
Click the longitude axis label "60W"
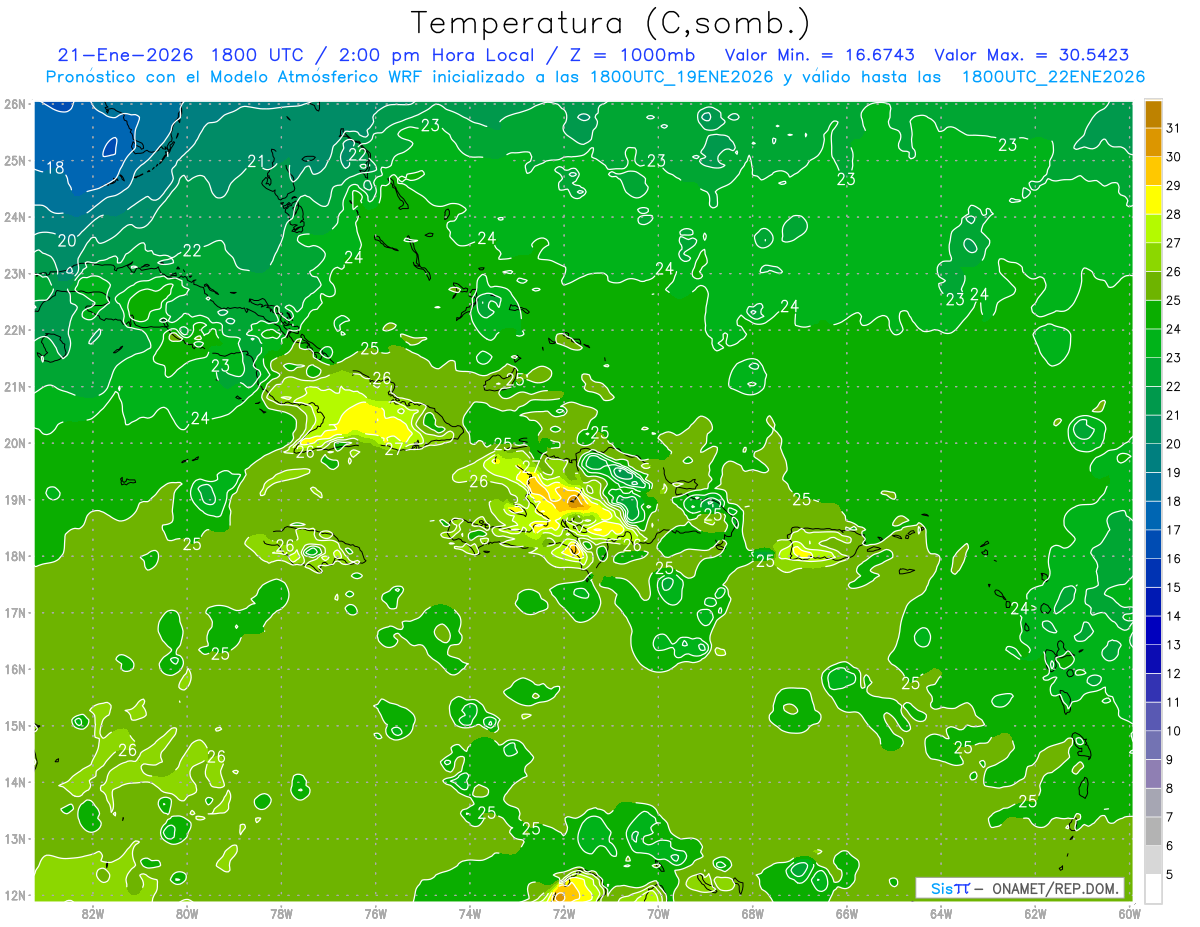coord(1129,913)
